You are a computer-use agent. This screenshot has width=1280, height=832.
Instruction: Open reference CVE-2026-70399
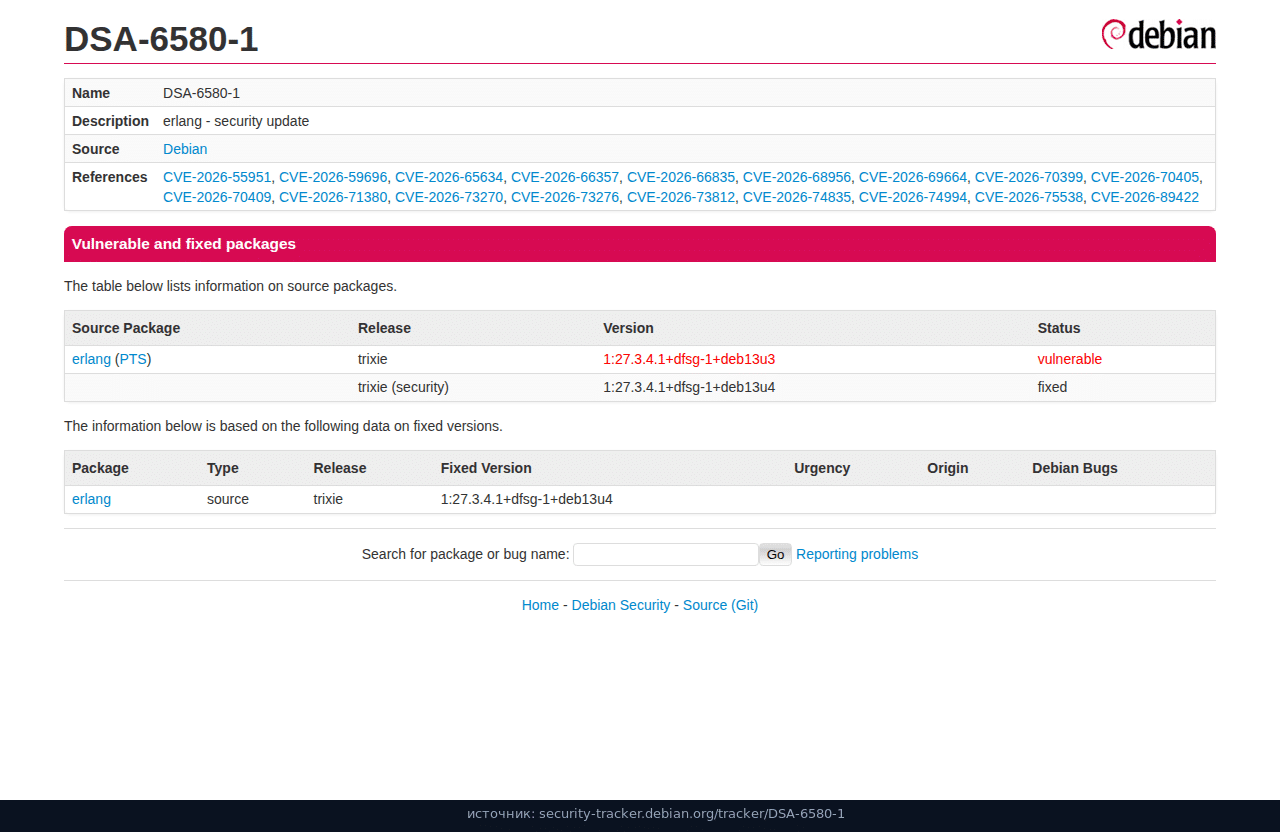1029,177
